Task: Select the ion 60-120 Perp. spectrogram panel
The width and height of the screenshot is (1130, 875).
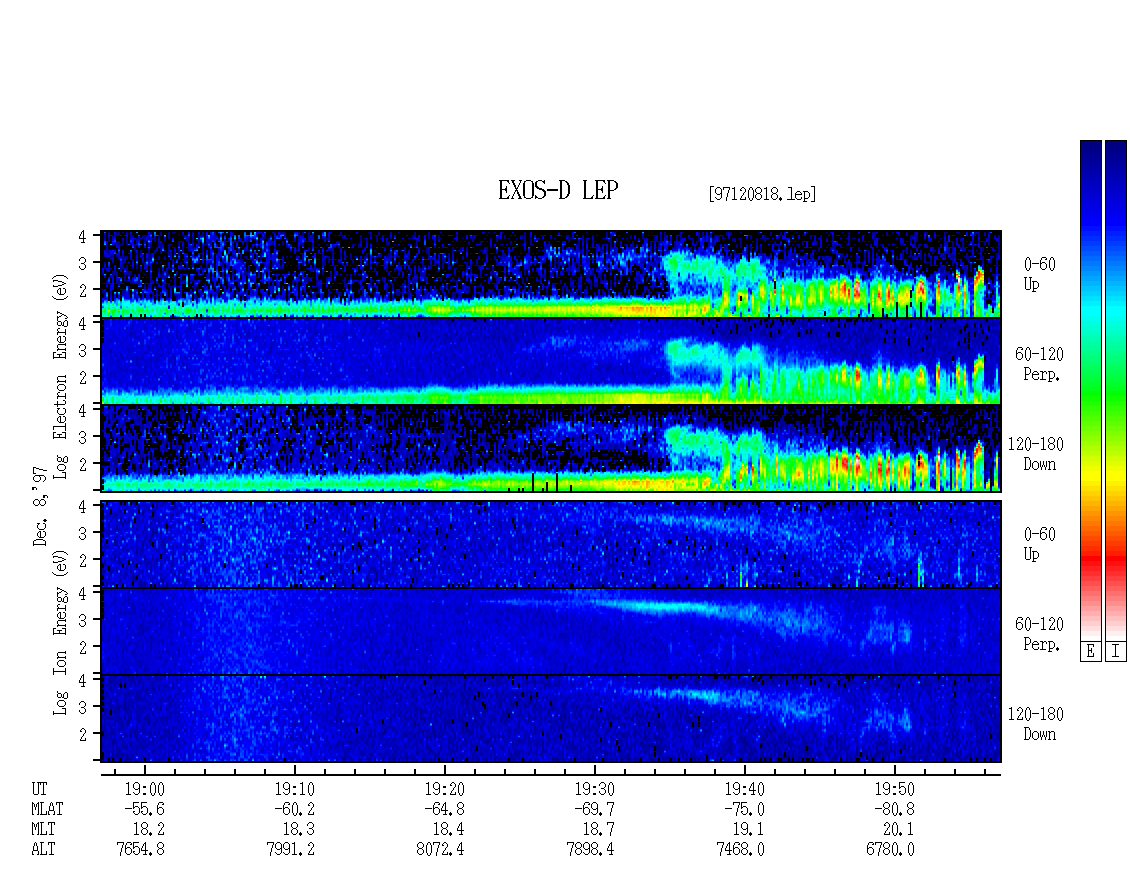Action: pyautogui.click(x=551, y=631)
